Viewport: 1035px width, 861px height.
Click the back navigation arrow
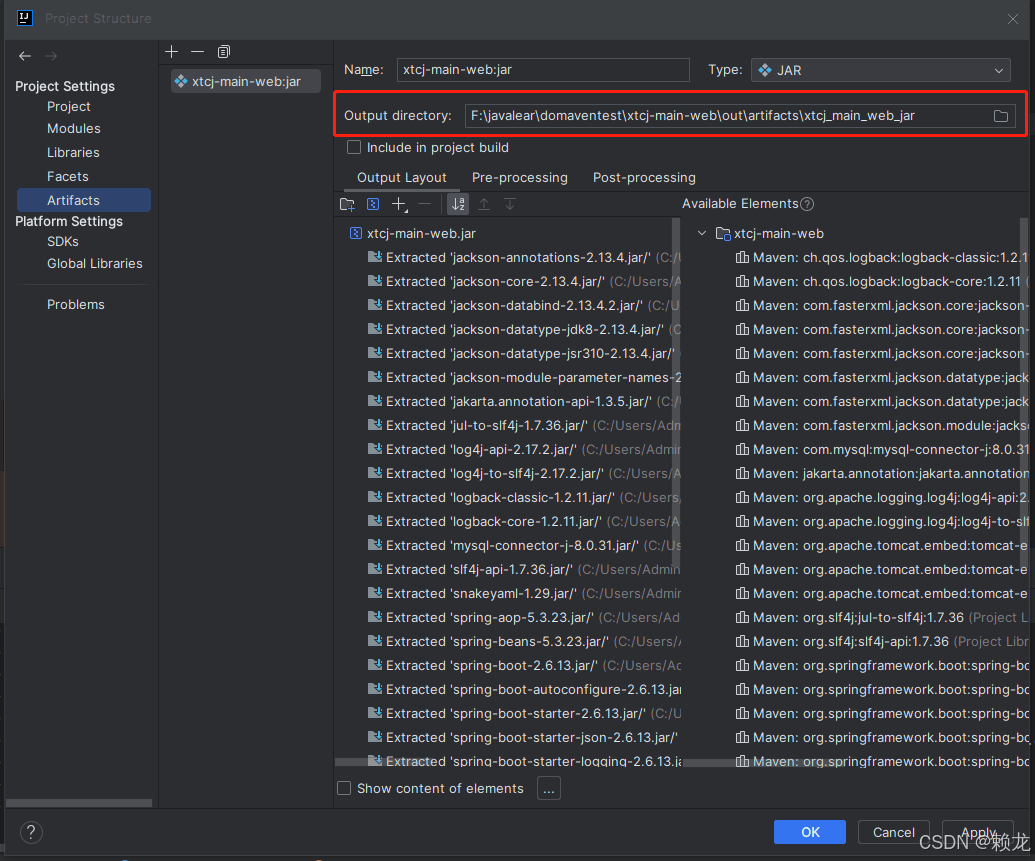pos(25,56)
